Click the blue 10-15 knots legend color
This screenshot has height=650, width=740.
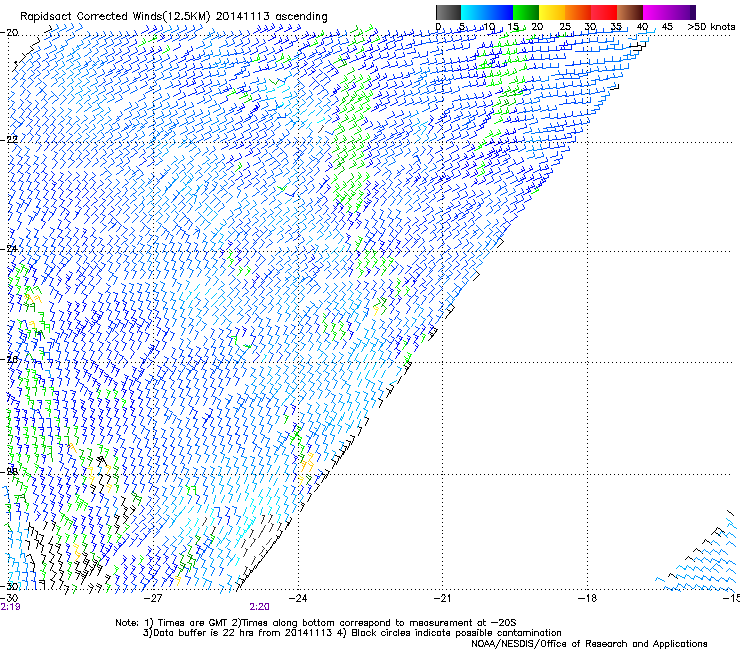(500, 12)
